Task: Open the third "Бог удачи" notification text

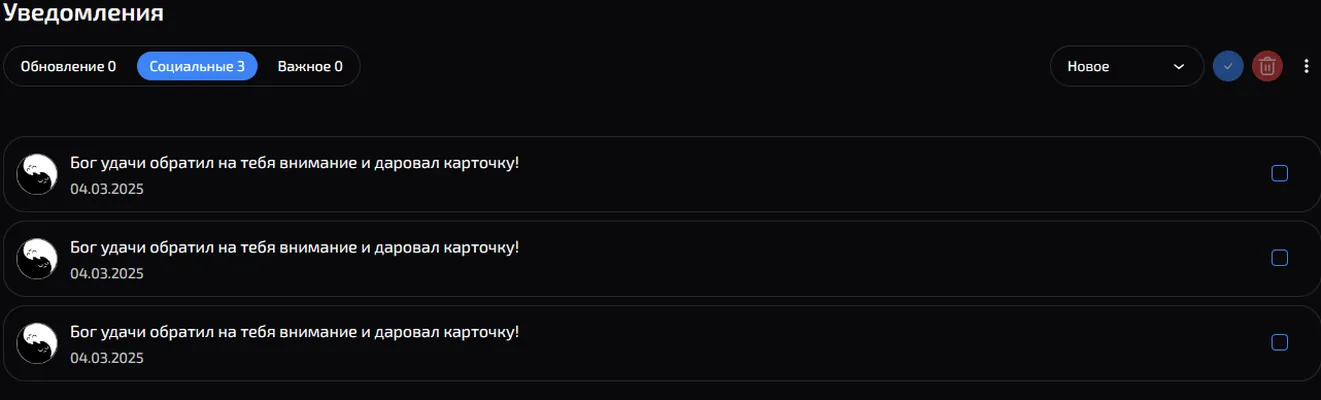Action: [294, 331]
